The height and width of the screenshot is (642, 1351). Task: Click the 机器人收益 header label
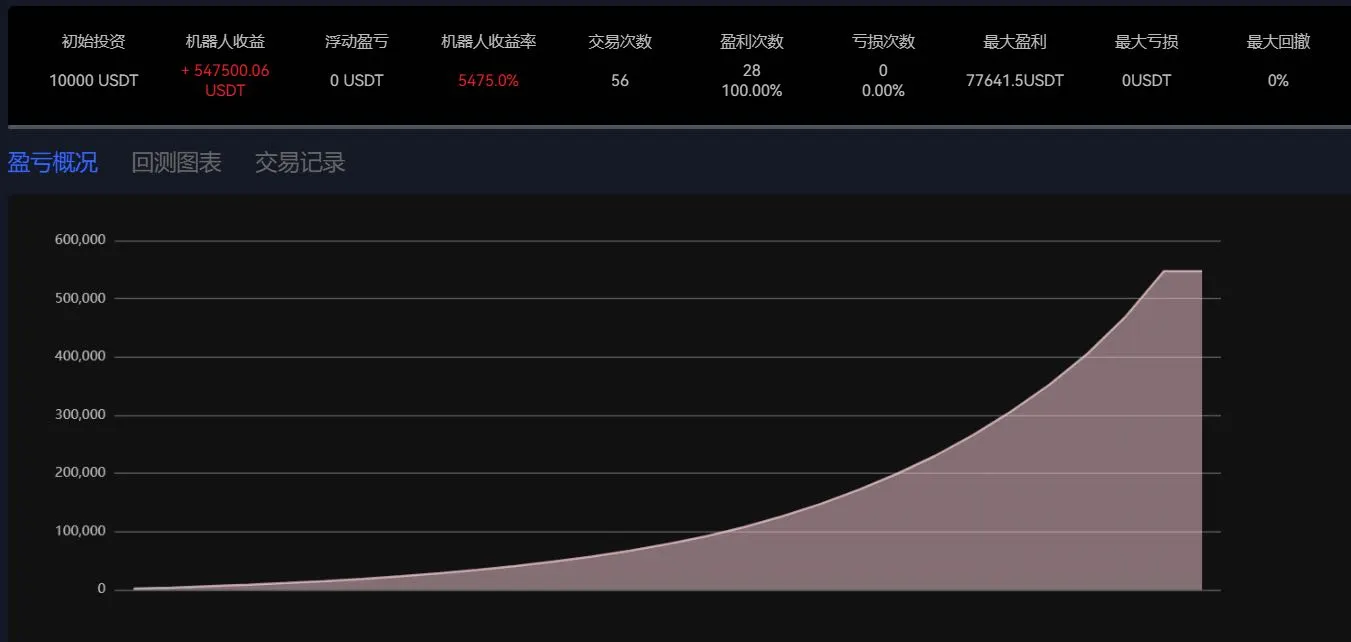[x=225, y=42]
